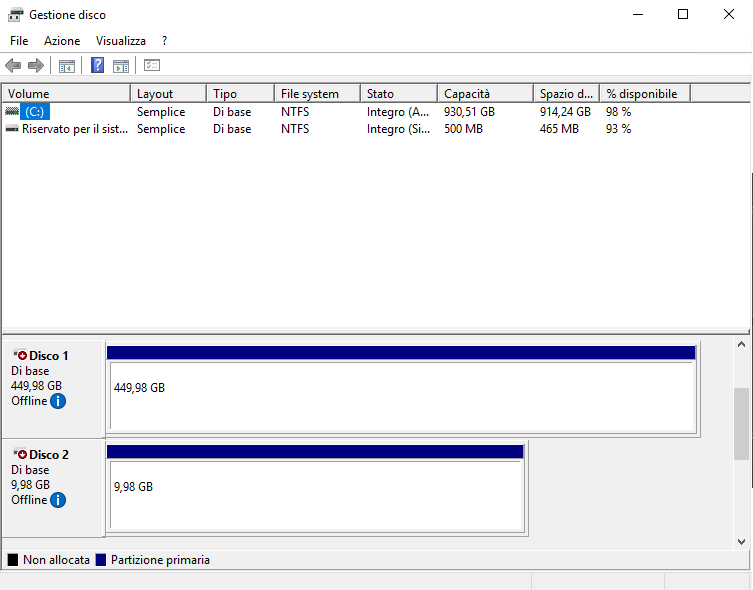The width and height of the screenshot is (753, 590).
Task: Select the (C:) volume row
Action: click(x=35, y=111)
